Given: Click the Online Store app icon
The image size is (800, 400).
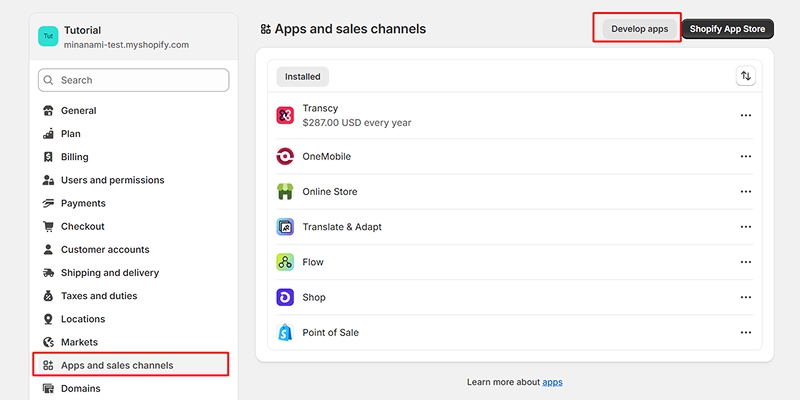Looking at the screenshot, I should 285,192.
